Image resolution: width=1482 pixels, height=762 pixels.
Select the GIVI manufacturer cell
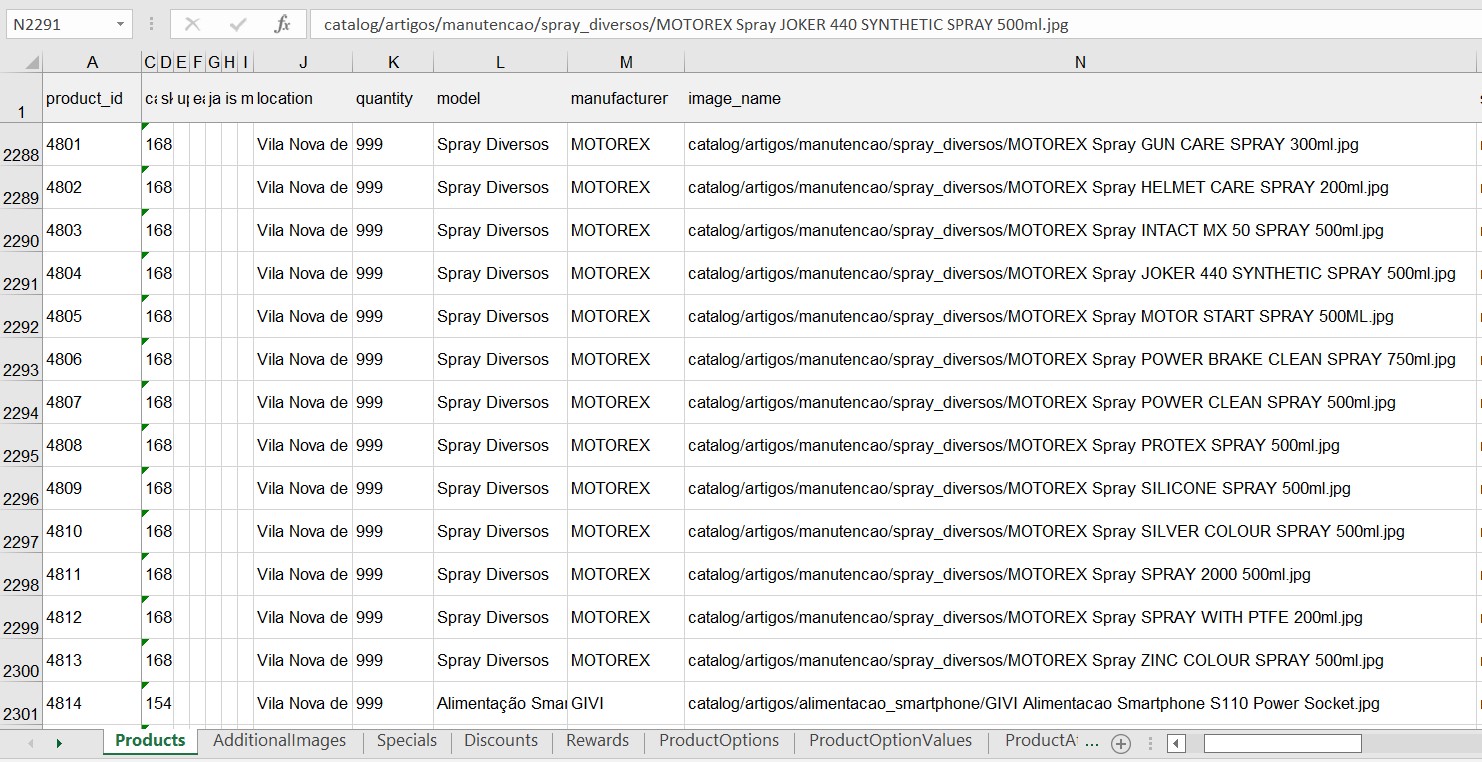tap(626, 703)
